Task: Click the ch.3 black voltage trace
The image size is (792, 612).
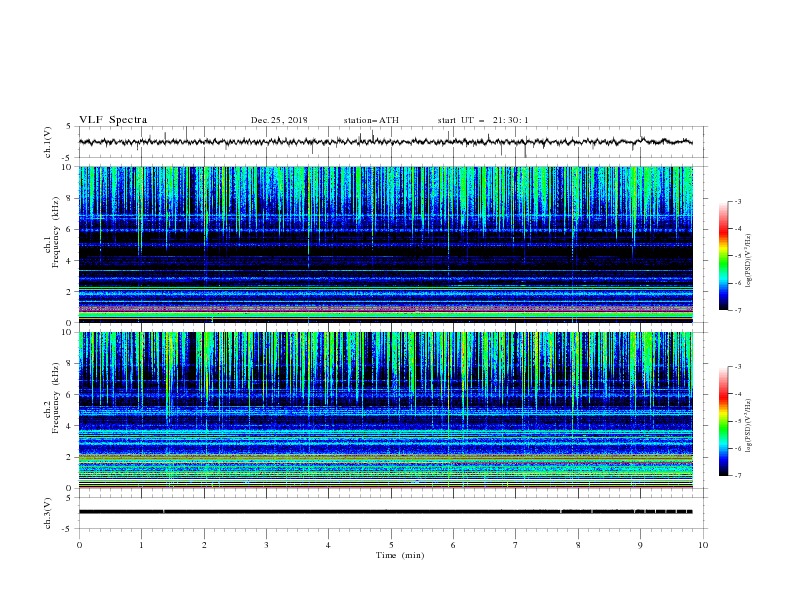Action: (385, 512)
